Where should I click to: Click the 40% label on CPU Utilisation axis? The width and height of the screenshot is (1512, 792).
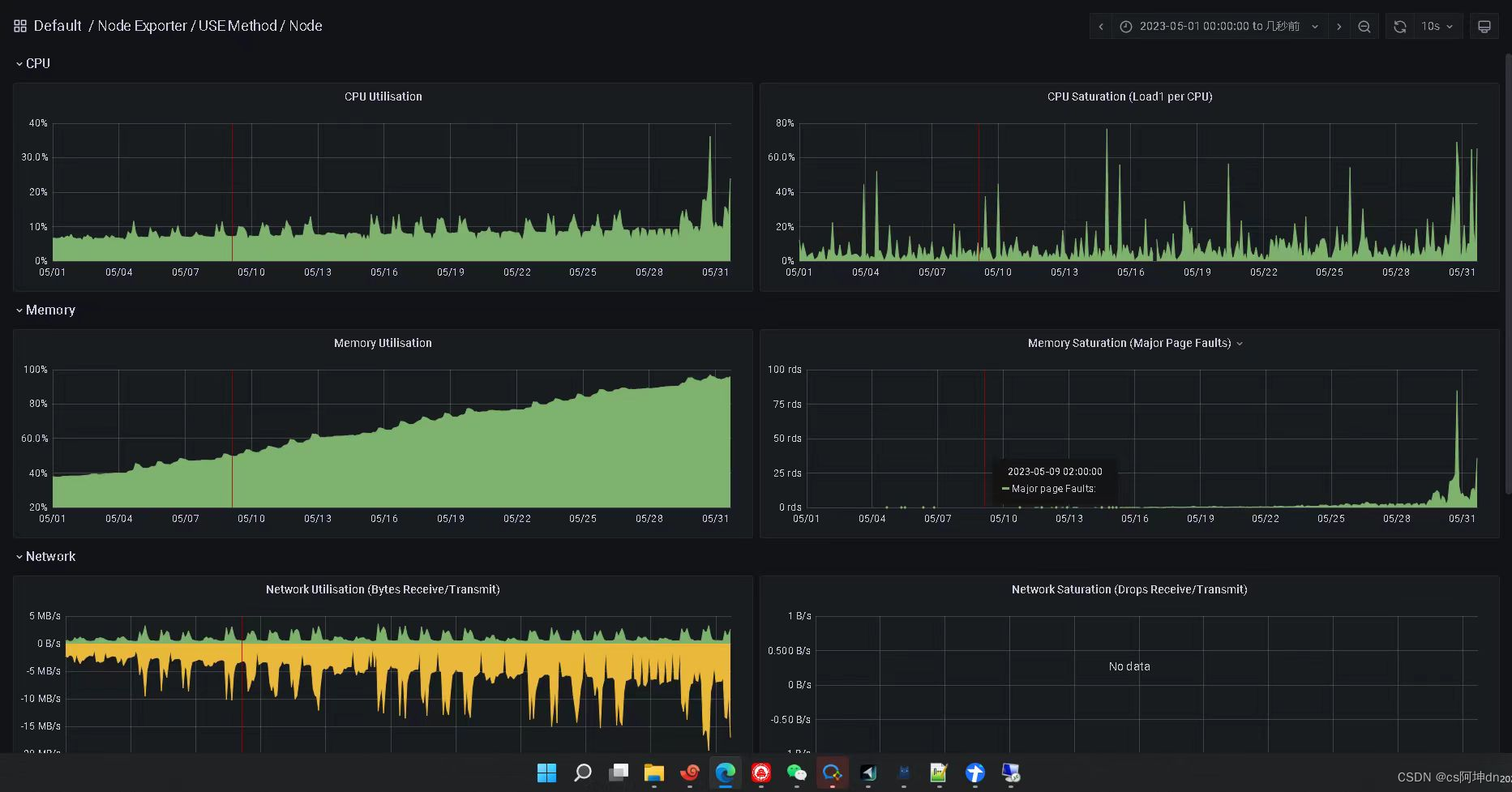point(38,123)
